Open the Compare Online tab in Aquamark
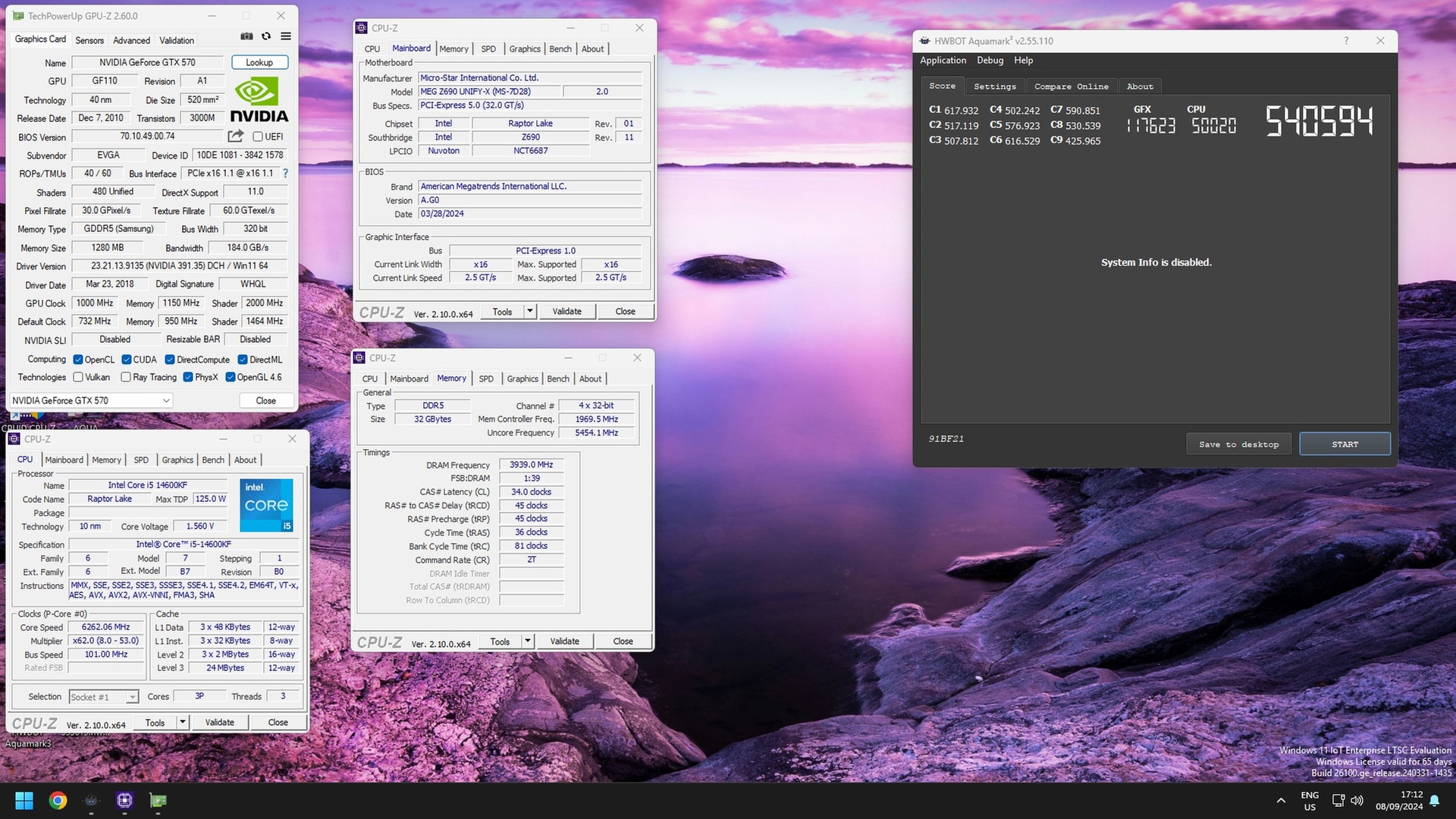Screen dimensions: 1456x819 tap(1071, 86)
